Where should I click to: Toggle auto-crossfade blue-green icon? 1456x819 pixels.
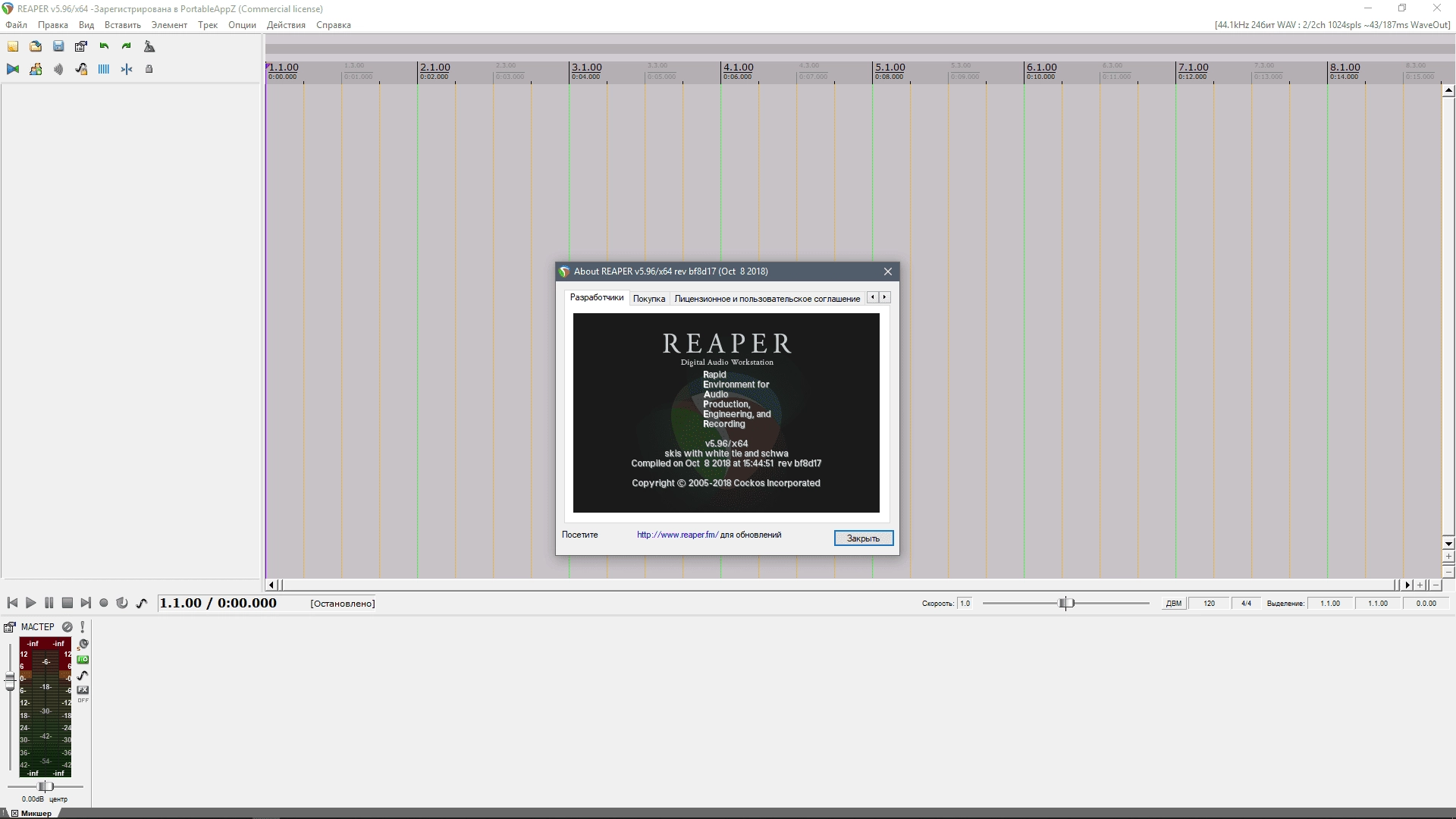click(13, 69)
